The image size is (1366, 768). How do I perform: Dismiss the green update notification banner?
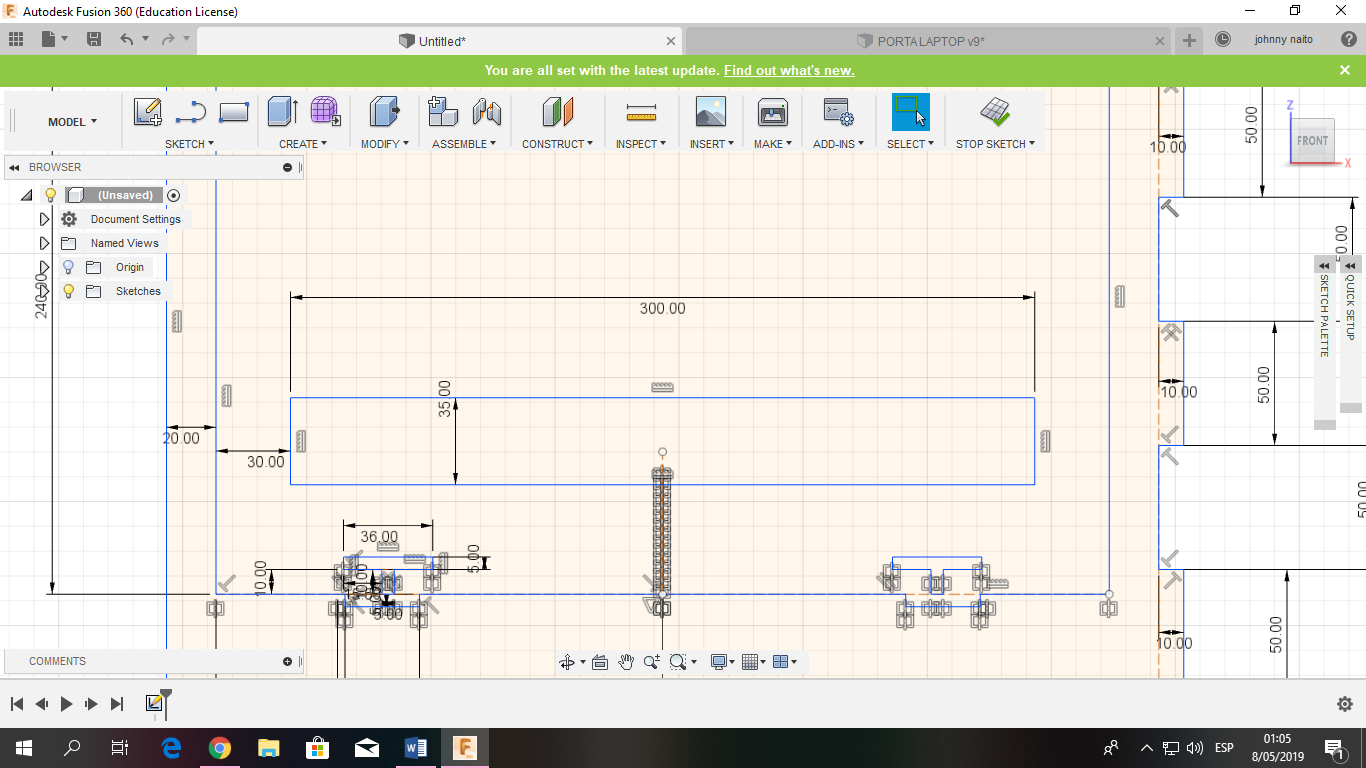[x=1345, y=70]
